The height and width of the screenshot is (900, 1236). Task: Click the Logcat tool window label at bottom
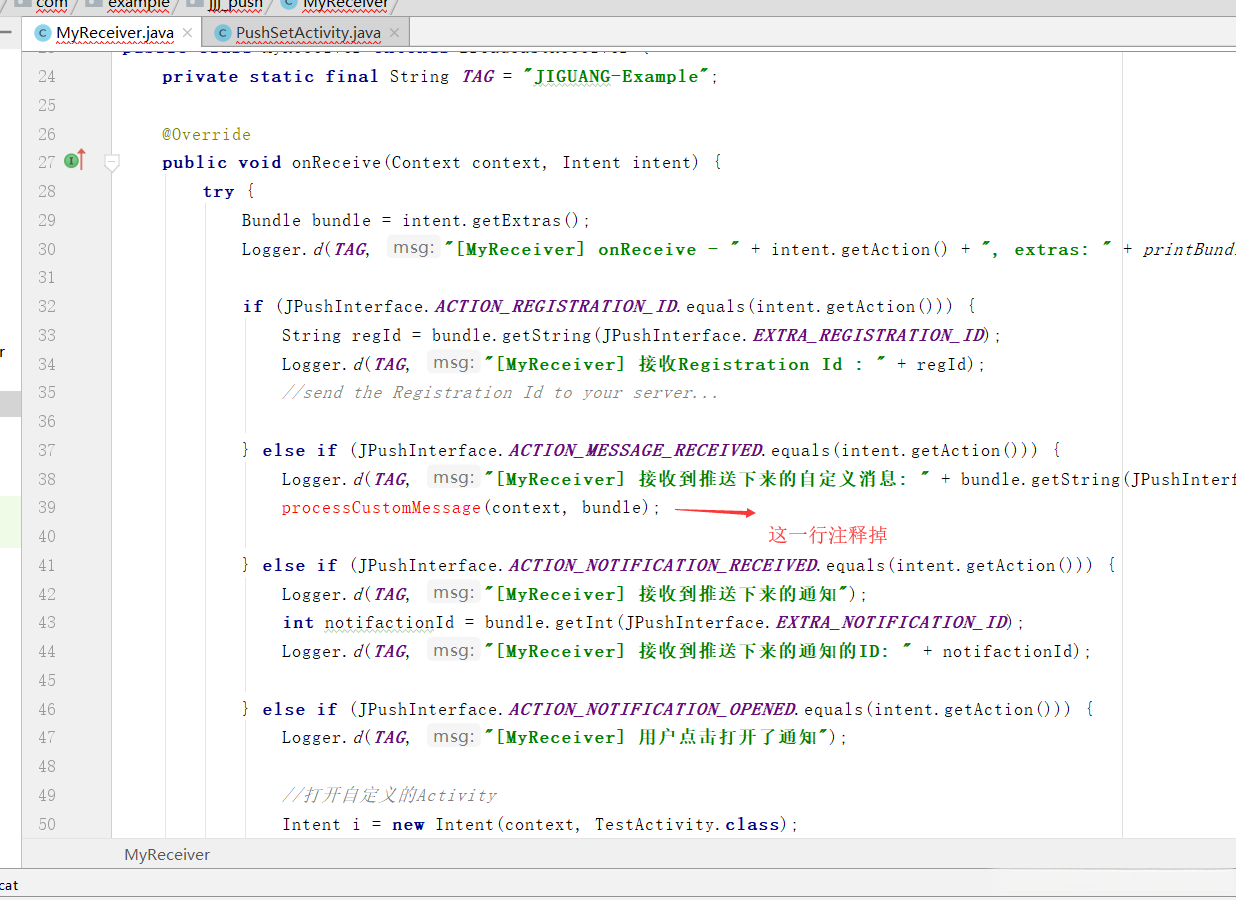pyautogui.click(x=8, y=885)
